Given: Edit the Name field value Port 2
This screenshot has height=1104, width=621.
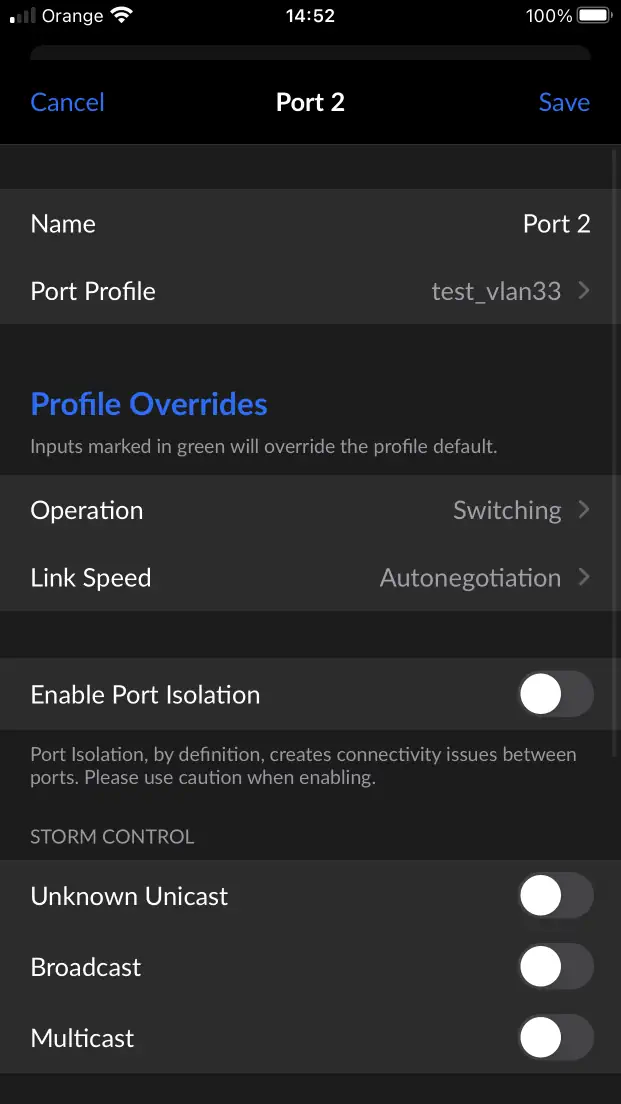Looking at the screenshot, I should 556,224.
